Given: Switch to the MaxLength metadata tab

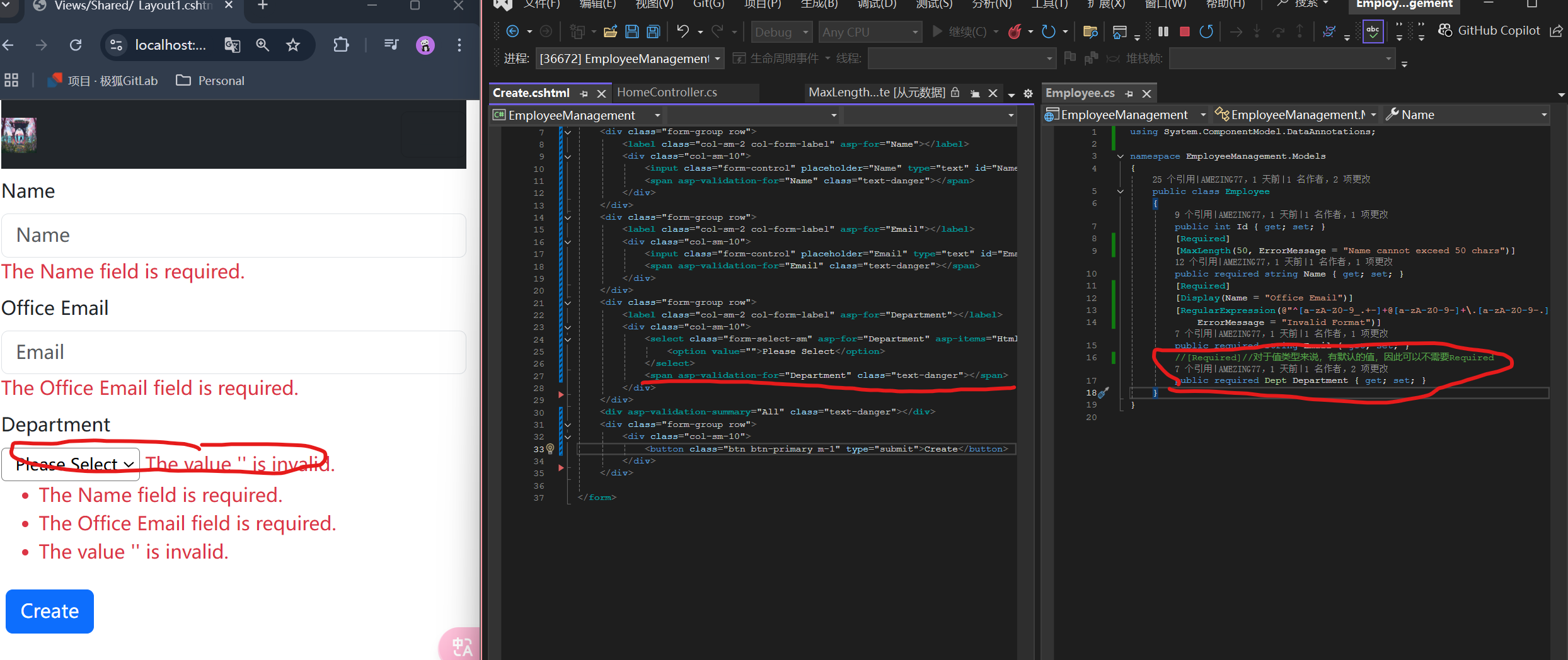Looking at the screenshot, I should click(876, 93).
